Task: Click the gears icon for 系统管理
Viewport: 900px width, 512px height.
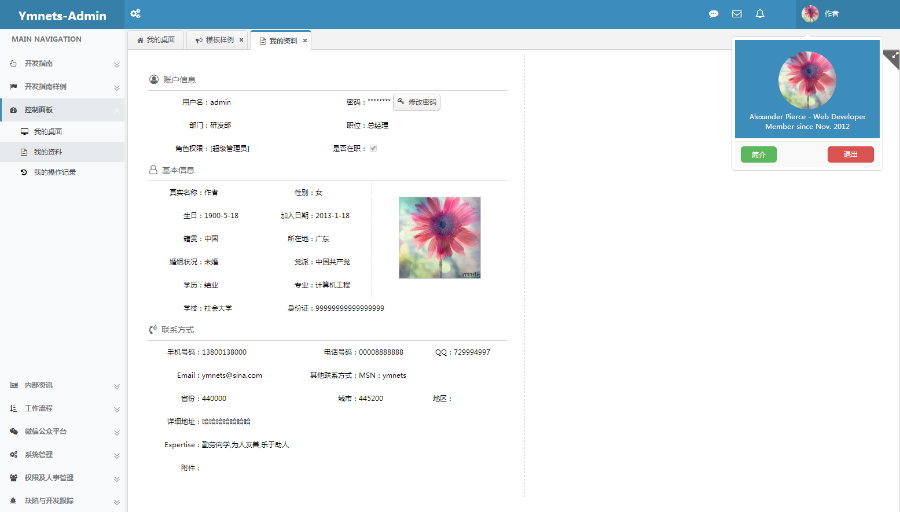Action: pyautogui.click(x=13, y=454)
